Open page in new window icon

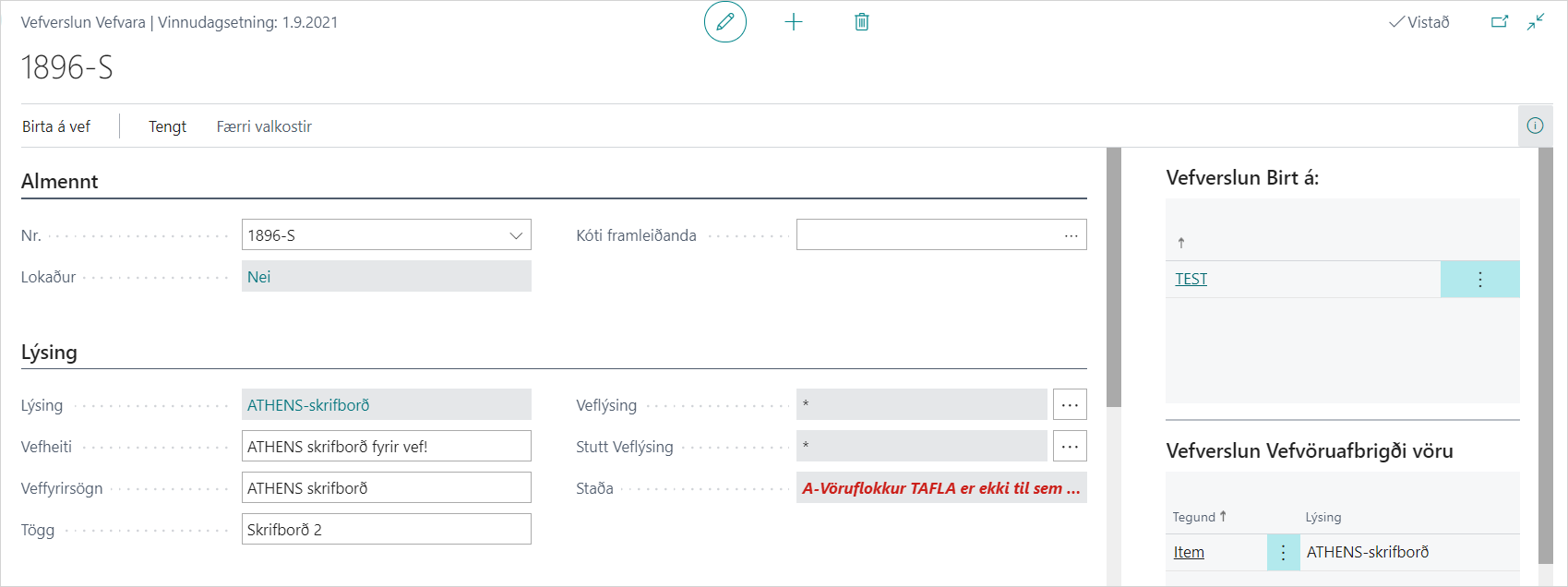pyautogui.click(x=1500, y=22)
